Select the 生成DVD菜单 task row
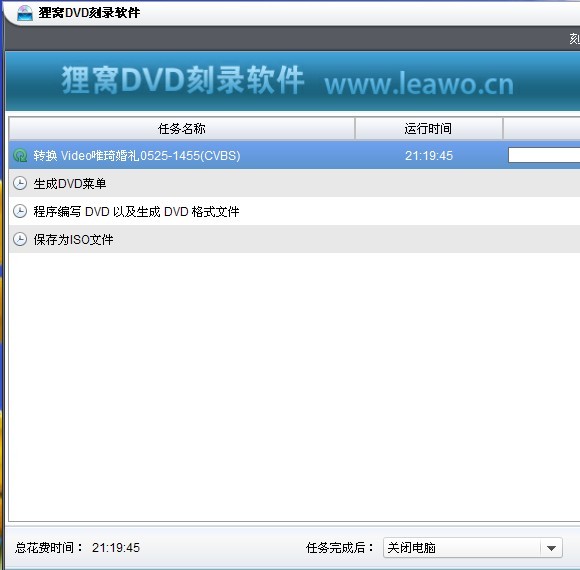The image size is (580, 570). (x=294, y=183)
